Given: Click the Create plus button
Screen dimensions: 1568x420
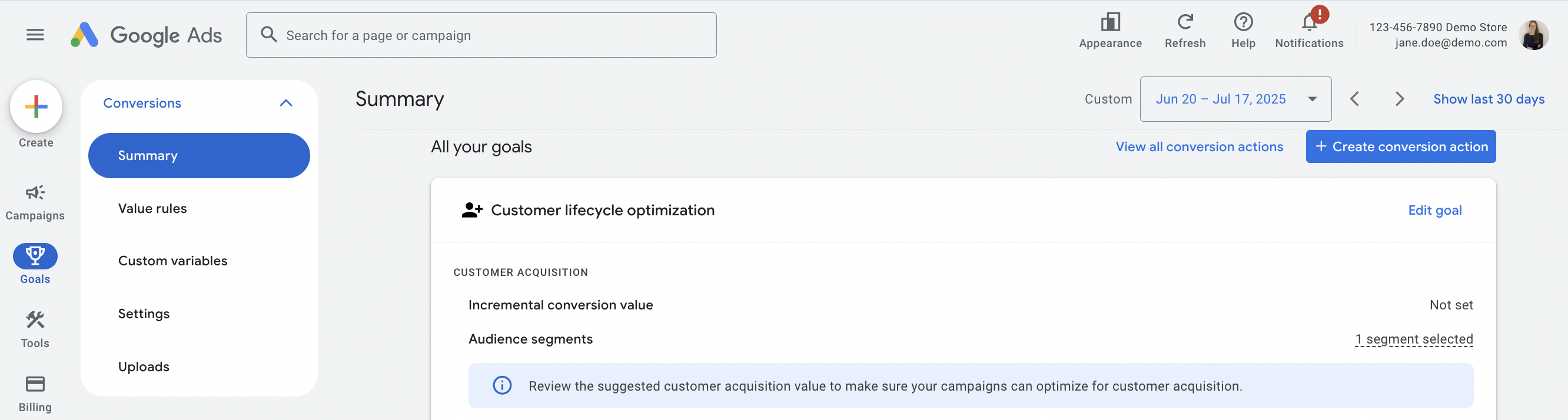Looking at the screenshot, I should (35, 106).
